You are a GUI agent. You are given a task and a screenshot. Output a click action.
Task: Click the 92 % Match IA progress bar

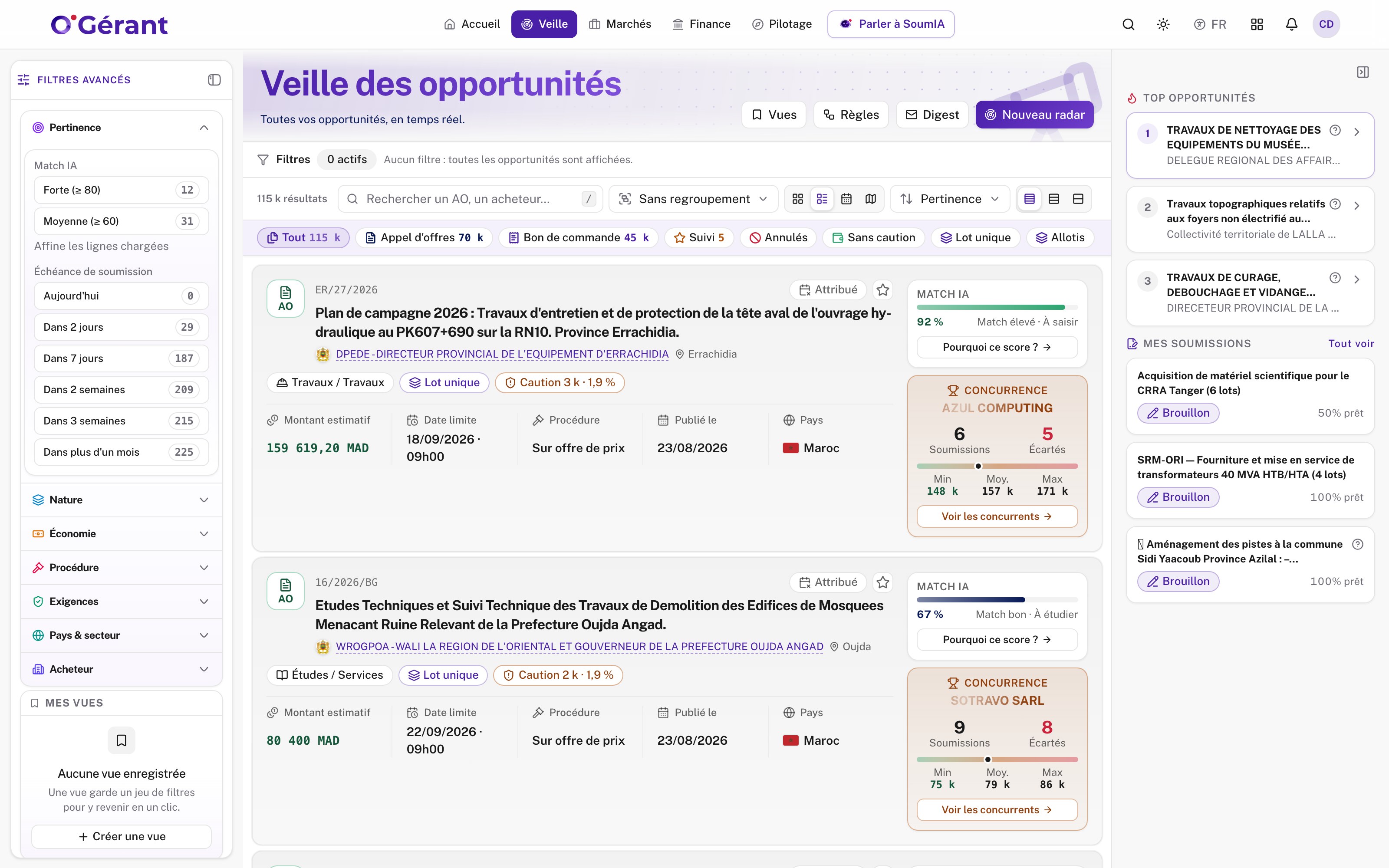(x=997, y=308)
